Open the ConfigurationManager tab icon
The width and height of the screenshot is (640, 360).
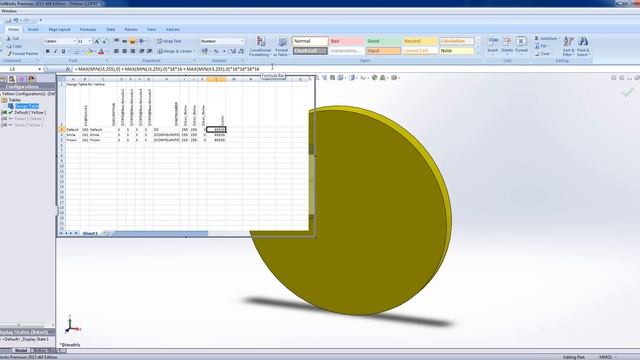pos(12,79)
